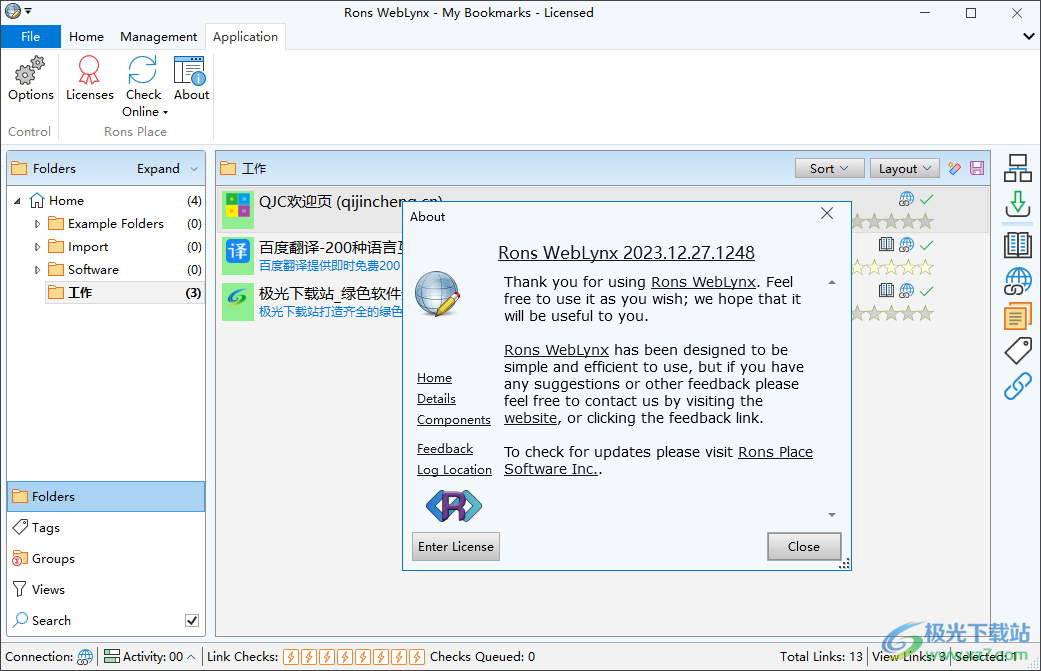Screen dimensions: 1041x671
Task: Open the open-book icon in right sidebar
Action: 1018,244
